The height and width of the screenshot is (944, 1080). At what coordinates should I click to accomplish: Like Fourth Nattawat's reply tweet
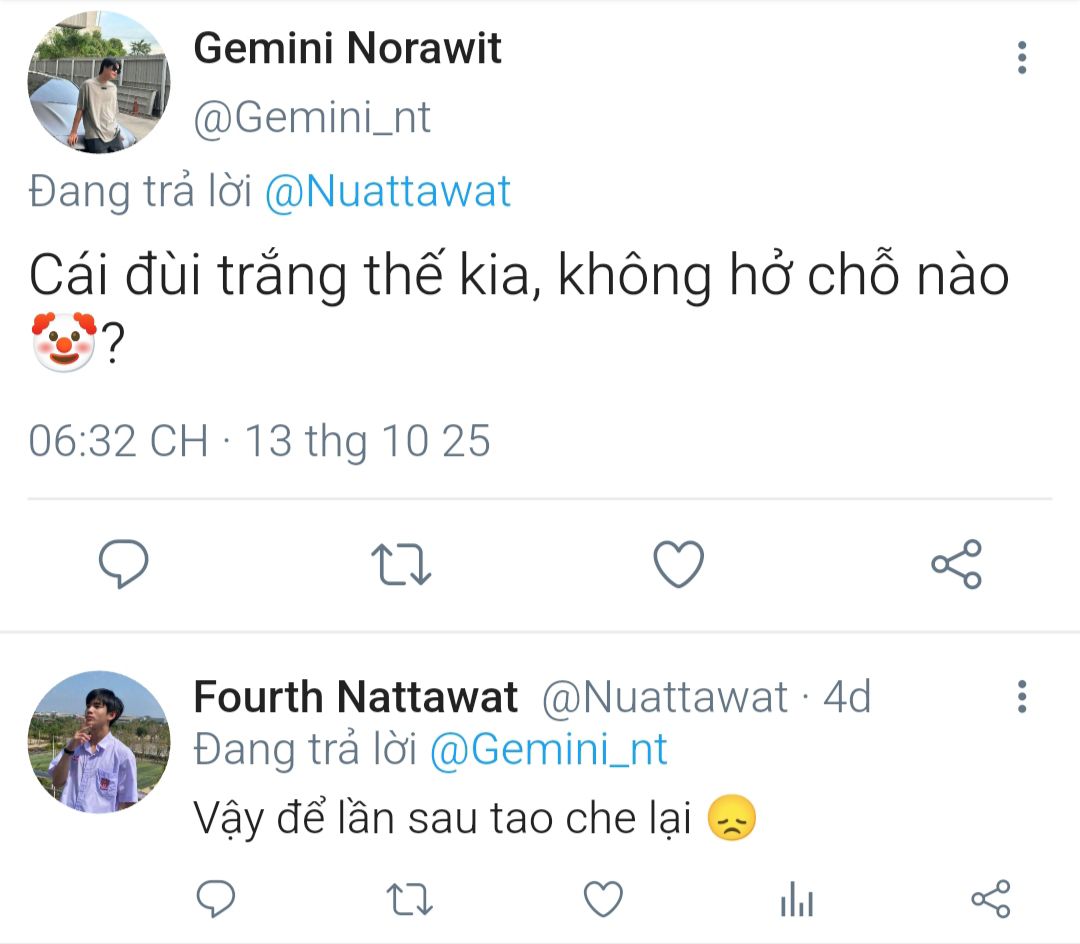coord(603,899)
